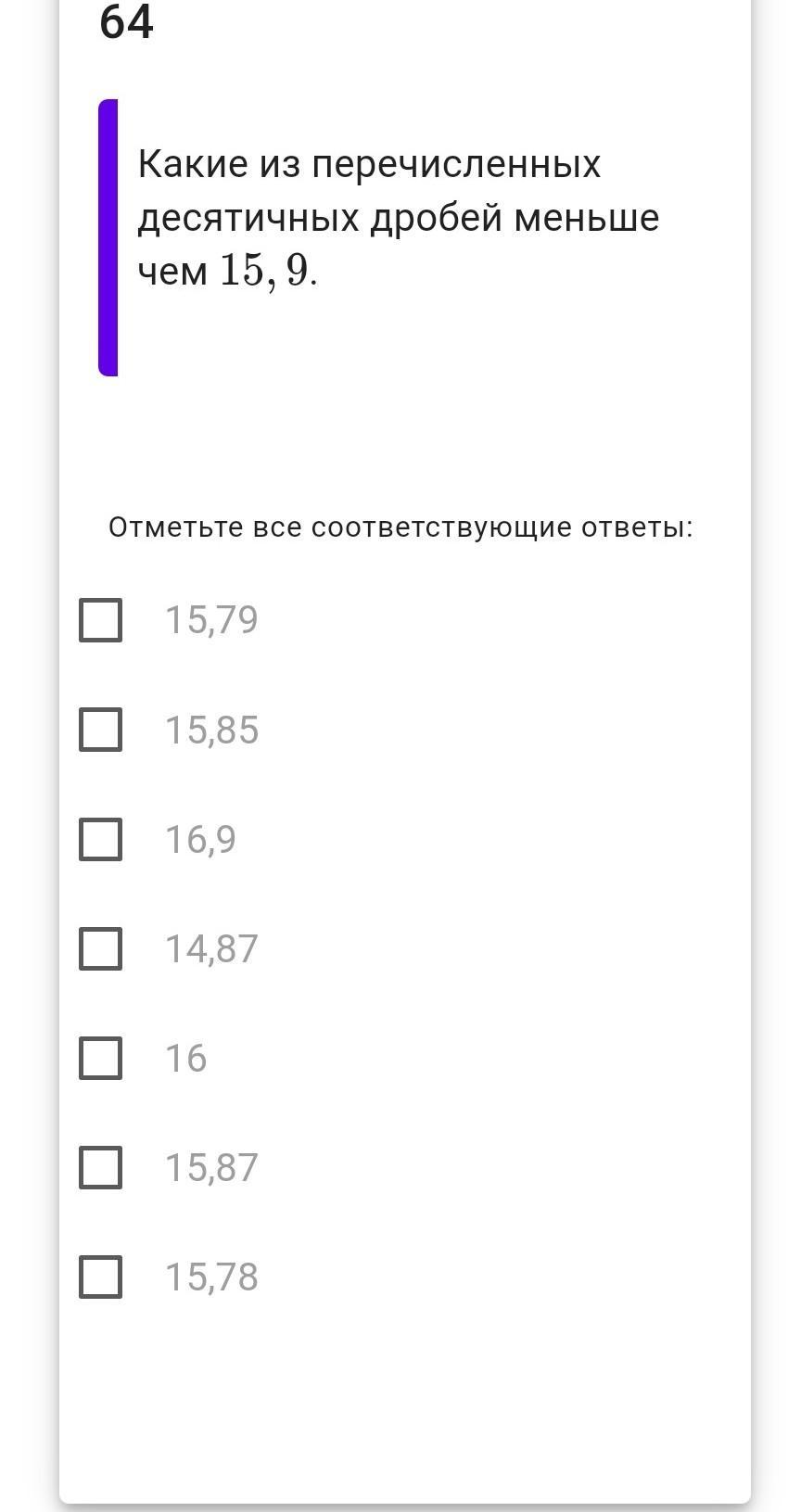Click the answer label text 15,85
Viewport: 801px width, 1512px height.
(x=211, y=730)
